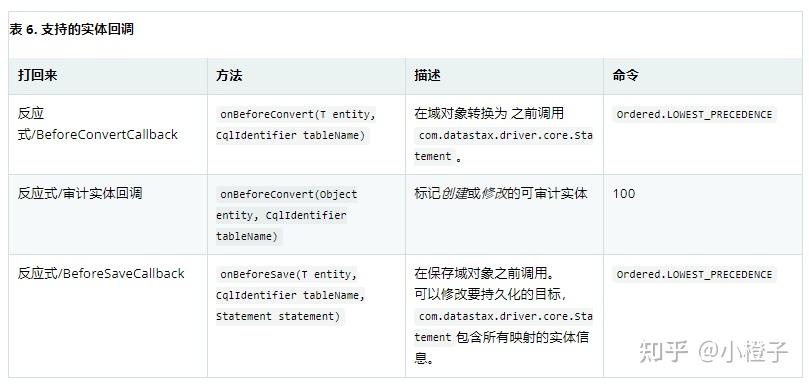Click description 在域对象转换为 之前调用
The height and width of the screenshot is (384, 809).
(x=489, y=114)
